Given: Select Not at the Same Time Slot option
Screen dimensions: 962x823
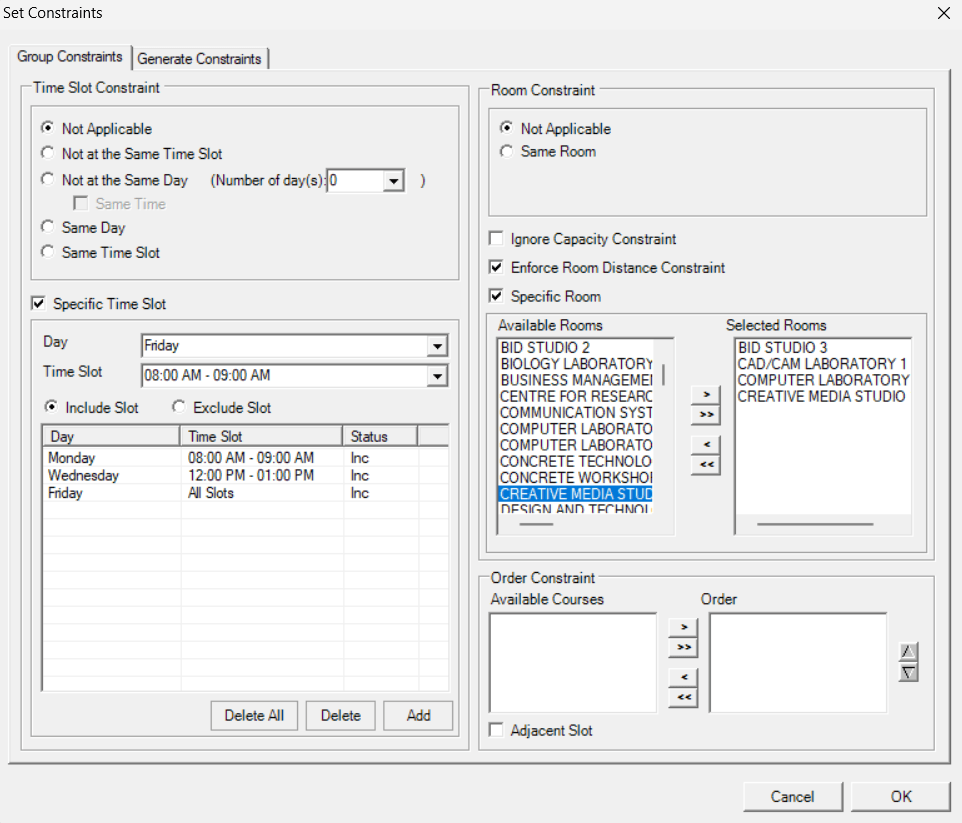Looking at the screenshot, I should point(47,153).
